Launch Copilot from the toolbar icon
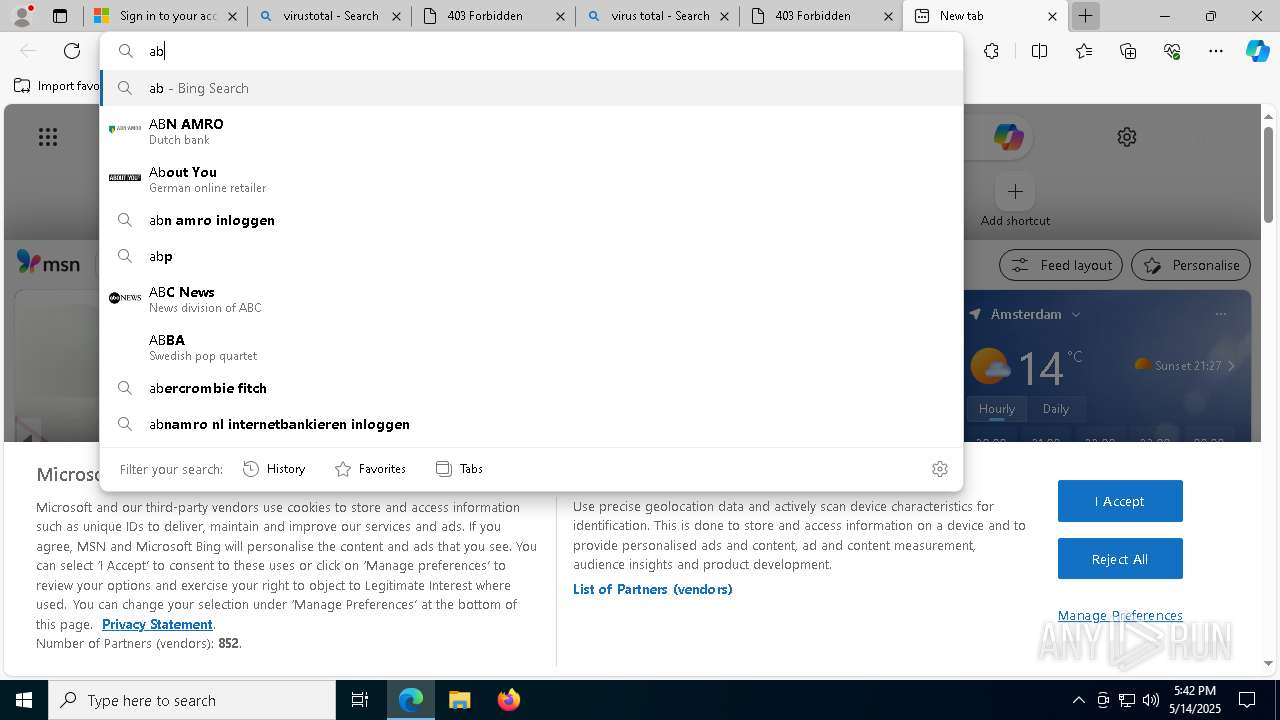Screen dimensions: 1280x720 click(x=1257, y=51)
